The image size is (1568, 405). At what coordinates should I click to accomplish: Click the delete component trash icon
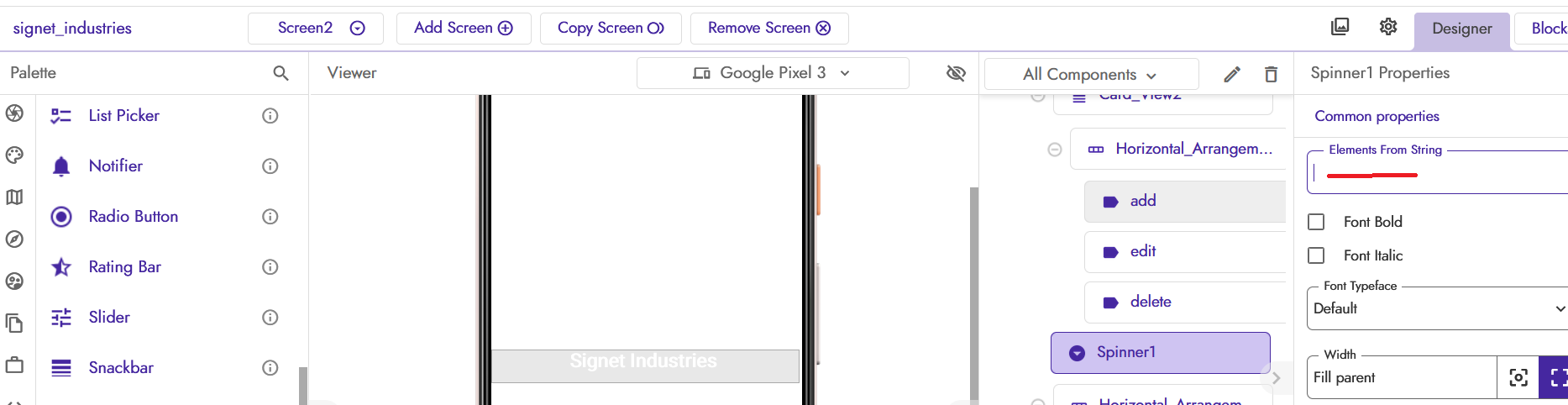(1271, 74)
